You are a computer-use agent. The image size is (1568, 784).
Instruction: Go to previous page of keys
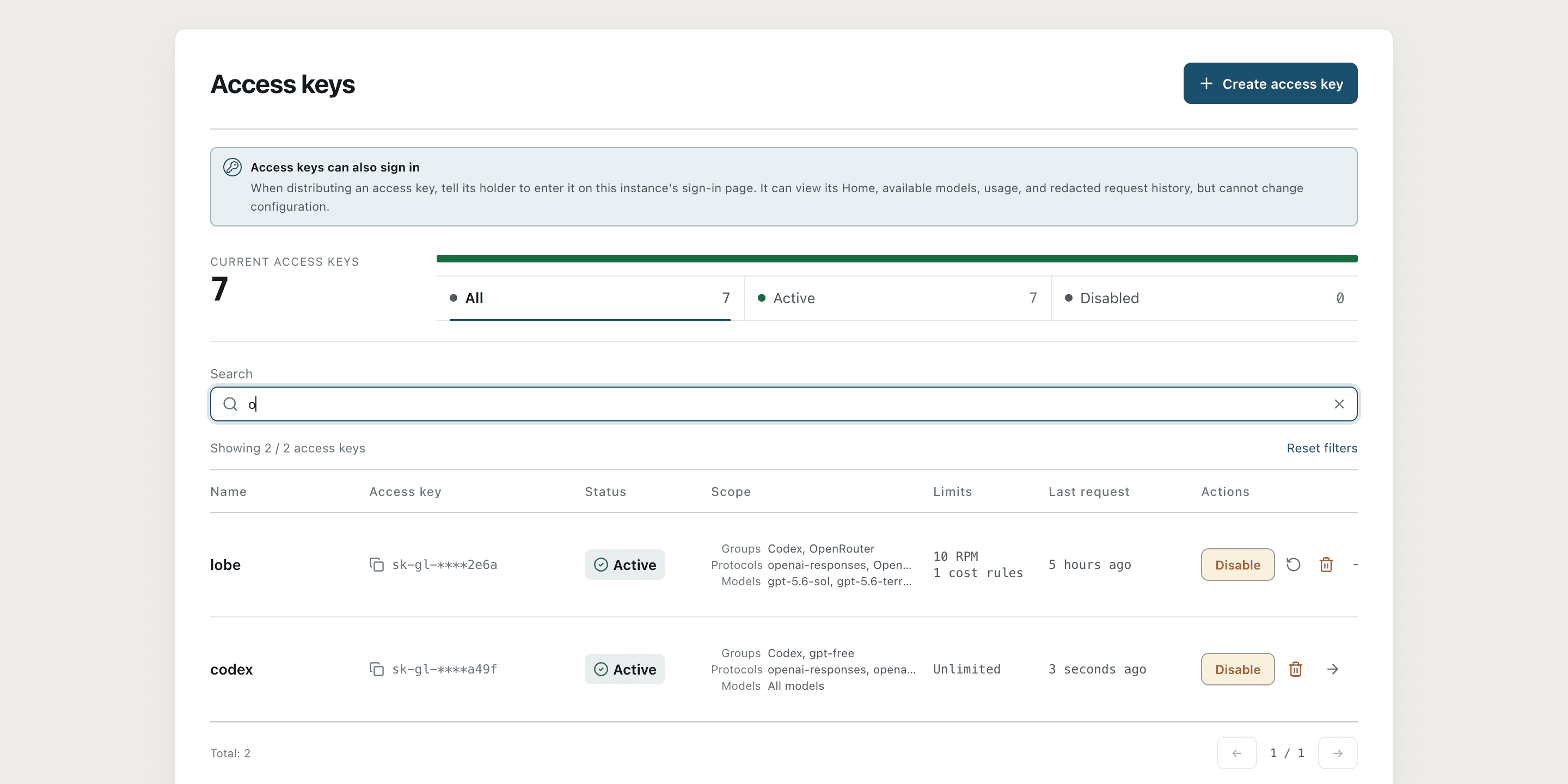click(1236, 753)
